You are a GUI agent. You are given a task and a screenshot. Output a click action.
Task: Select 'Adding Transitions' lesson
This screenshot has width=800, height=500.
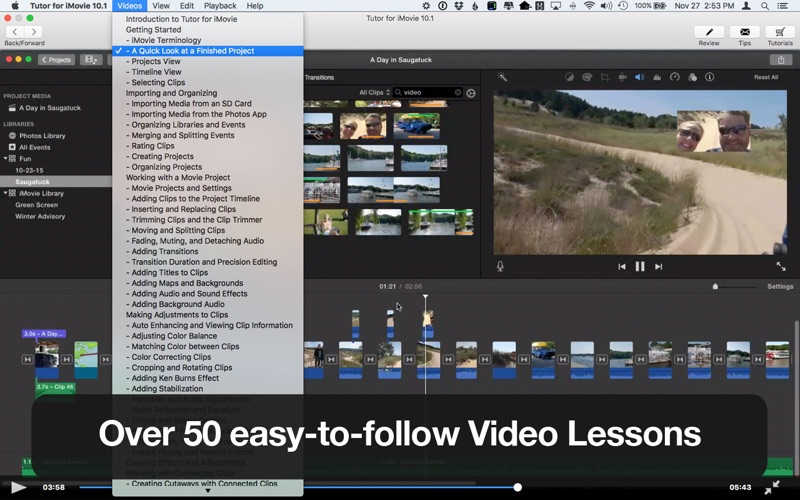208,251
